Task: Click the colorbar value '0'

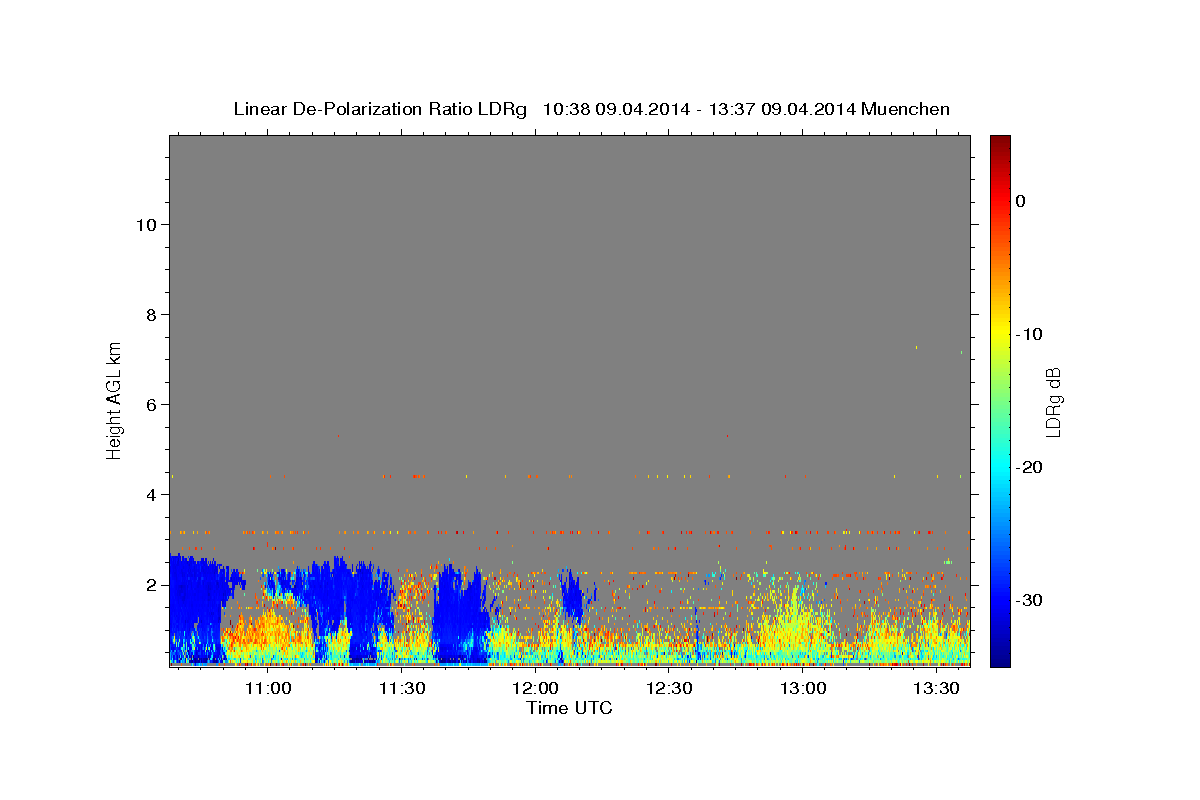Action: [x=1021, y=201]
